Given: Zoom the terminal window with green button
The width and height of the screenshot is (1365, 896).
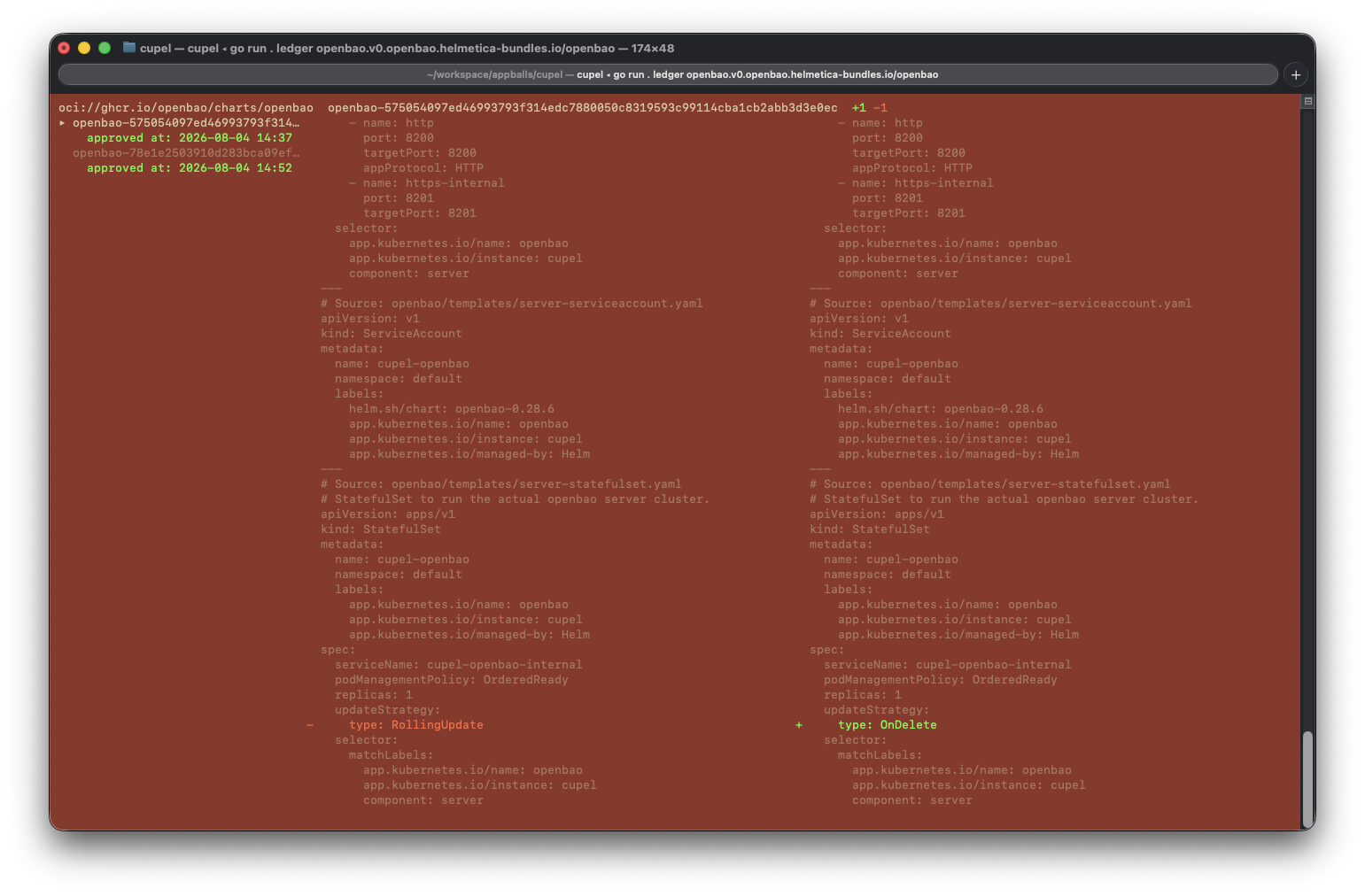Looking at the screenshot, I should tap(105, 48).
